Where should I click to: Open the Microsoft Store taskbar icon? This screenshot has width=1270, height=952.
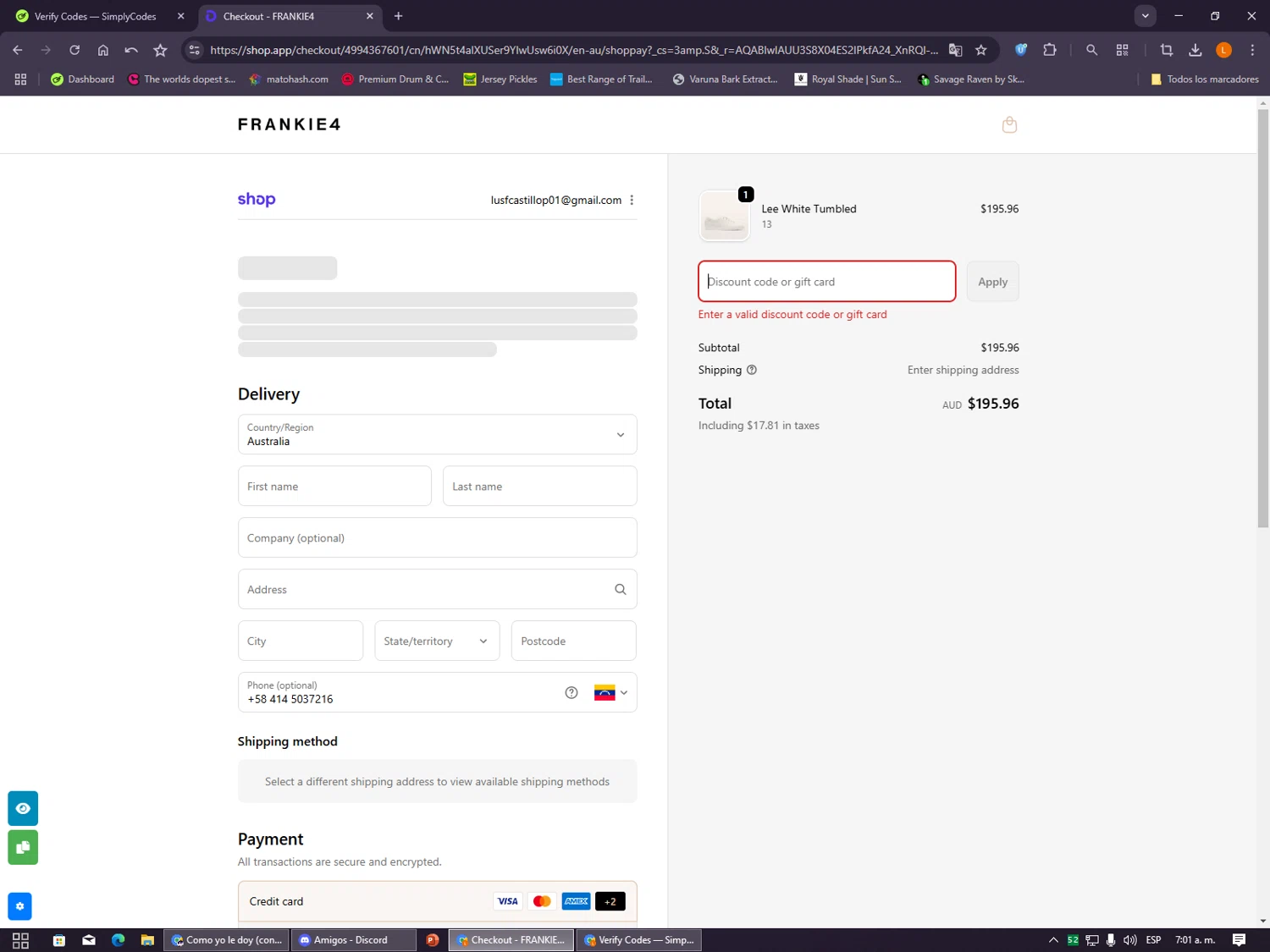(x=59, y=940)
